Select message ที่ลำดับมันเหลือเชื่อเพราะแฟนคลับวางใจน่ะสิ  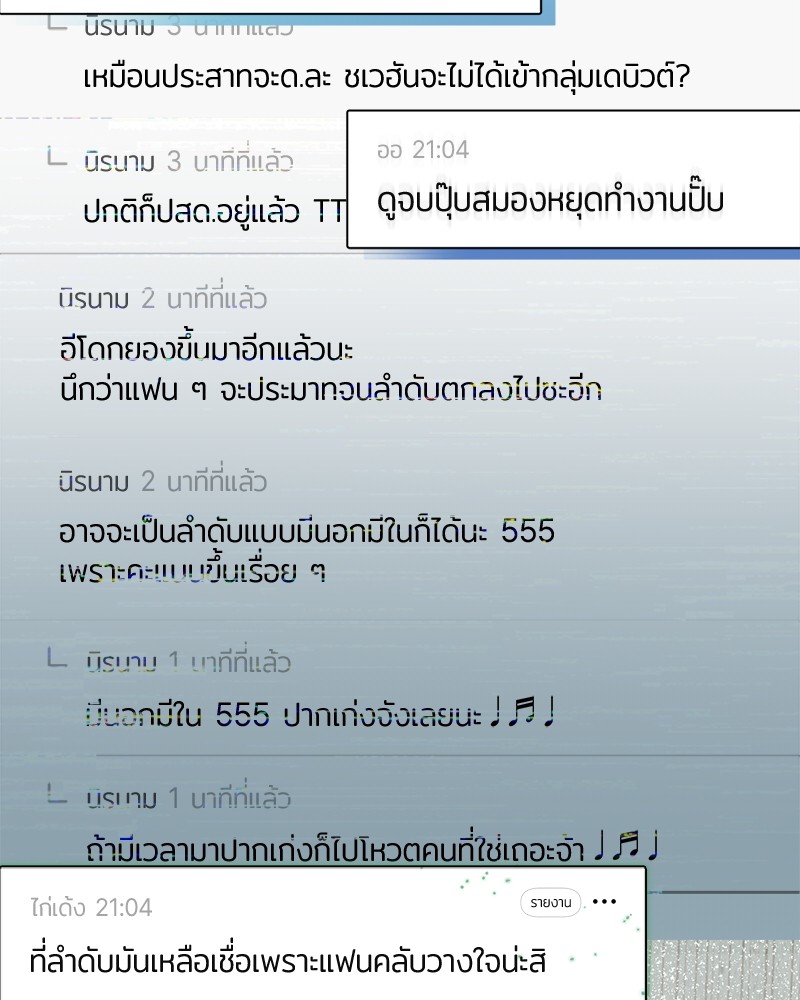[x=288, y=960]
